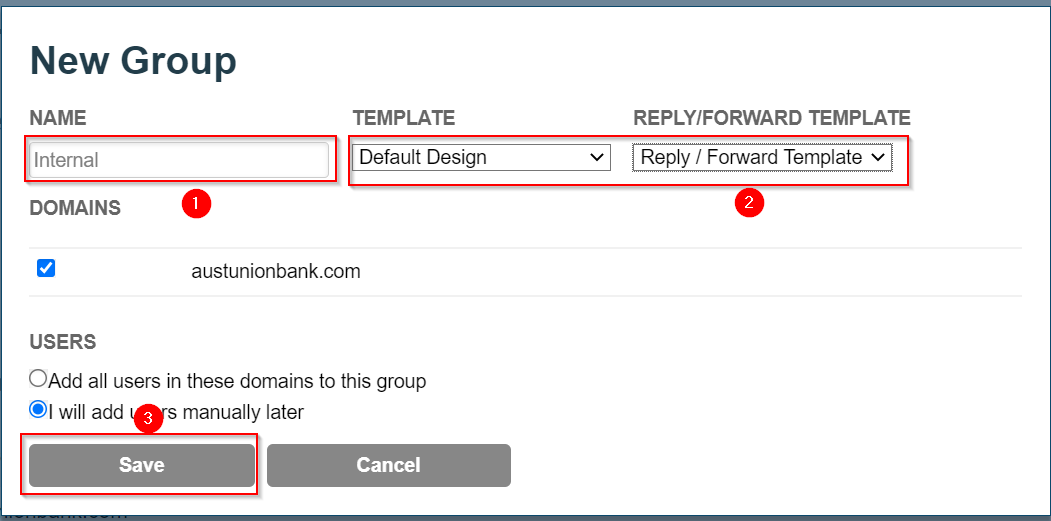Focus the group Name input field
The width and height of the screenshot is (1051, 521).
[x=179, y=160]
